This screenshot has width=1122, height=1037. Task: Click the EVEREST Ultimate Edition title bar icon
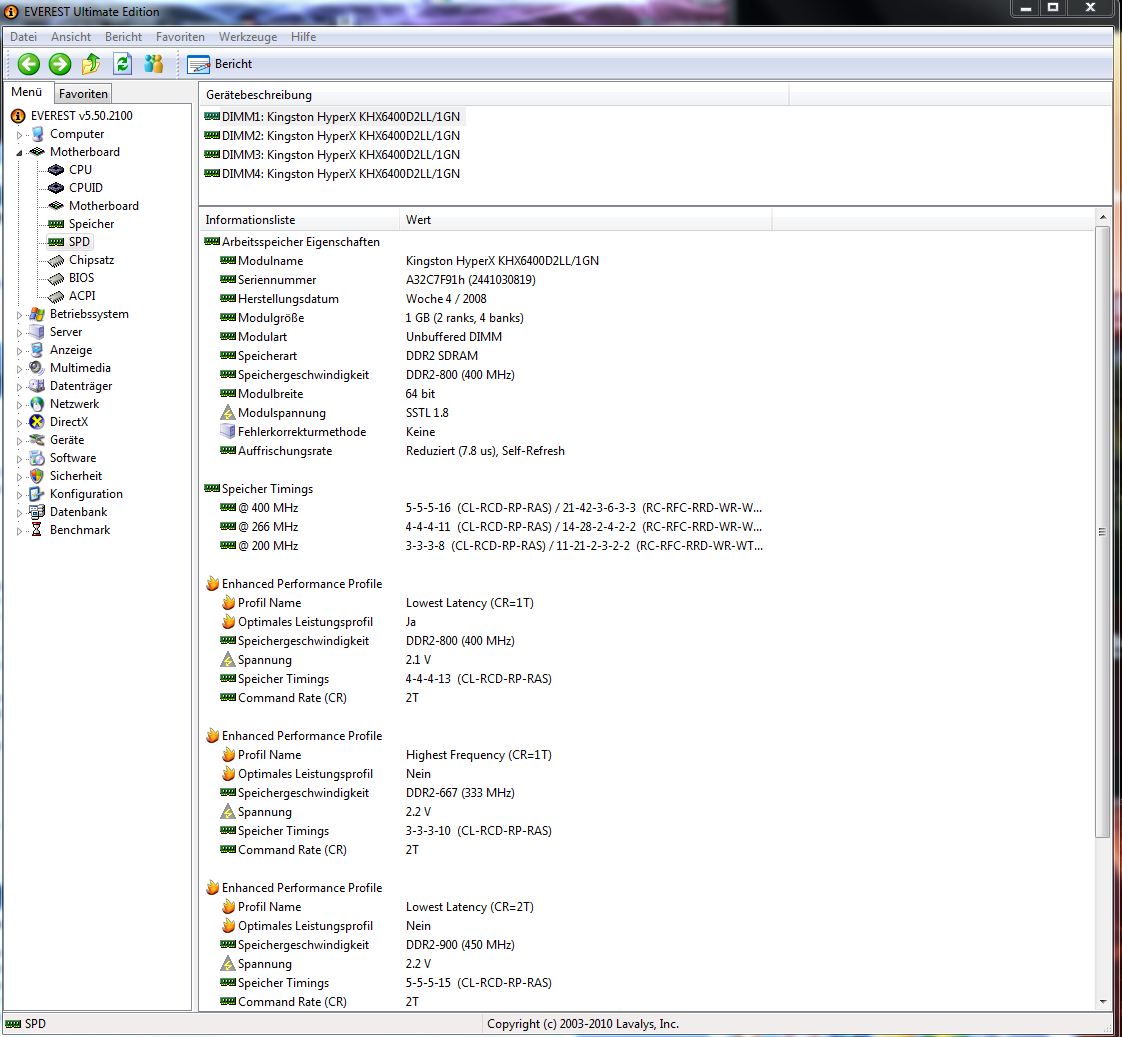(x=11, y=11)
